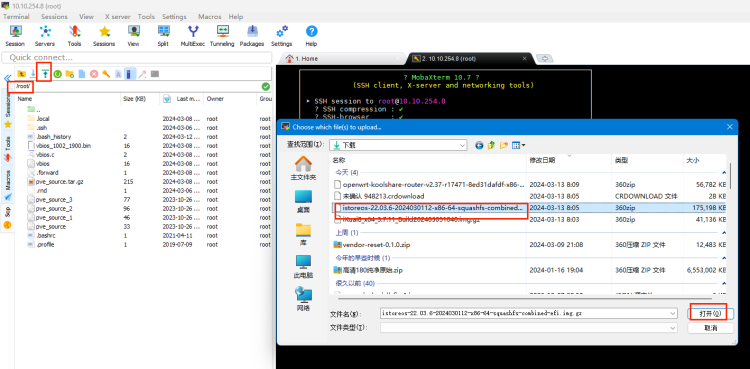Launch the MultiExec tool
750x369 pixels.
click(x=193, y=36)
